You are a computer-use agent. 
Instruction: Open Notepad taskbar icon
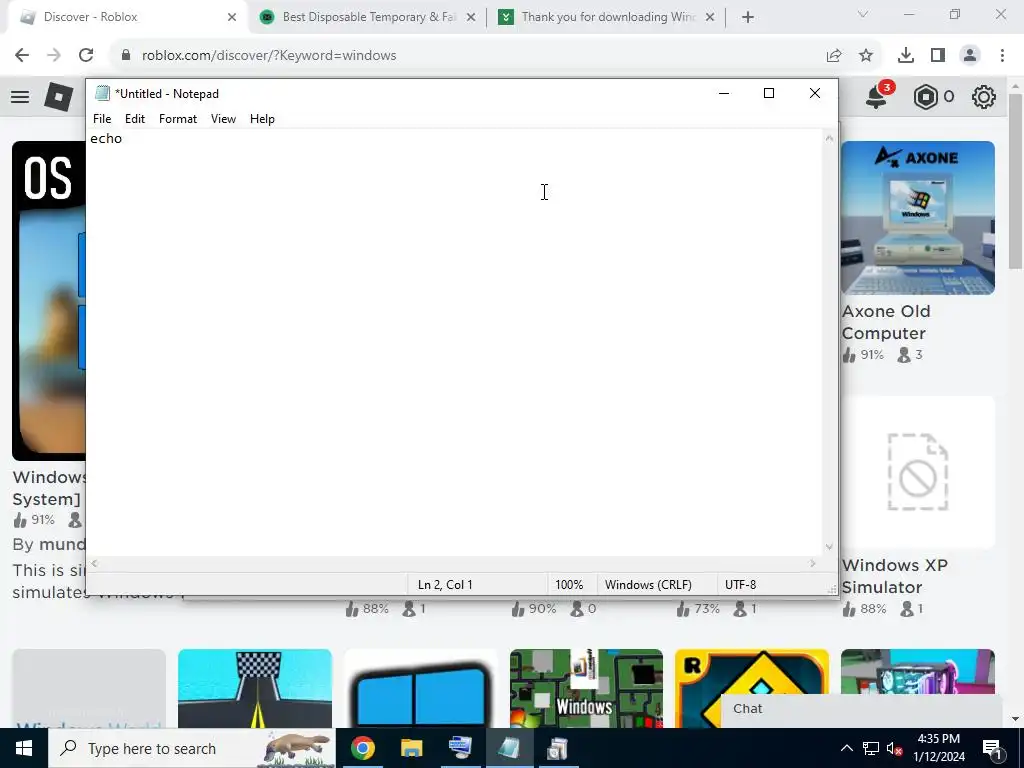click(509, 748)
